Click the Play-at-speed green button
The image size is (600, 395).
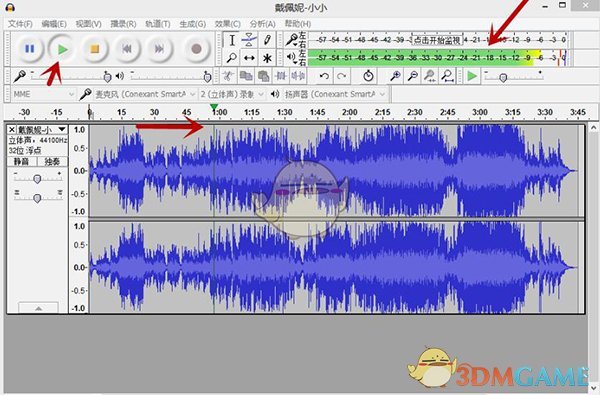coord(472,76)
